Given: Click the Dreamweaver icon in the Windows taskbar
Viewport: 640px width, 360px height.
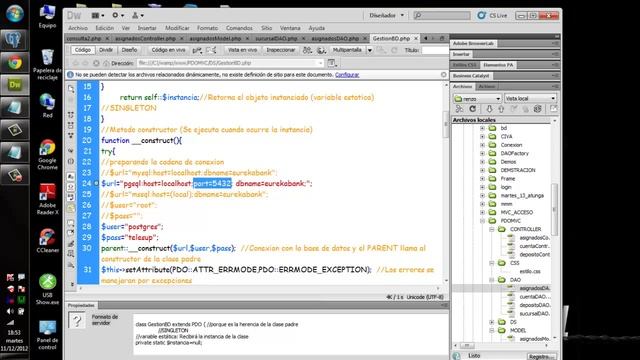Looking at the screenshot, I should [x=15, y=85].
